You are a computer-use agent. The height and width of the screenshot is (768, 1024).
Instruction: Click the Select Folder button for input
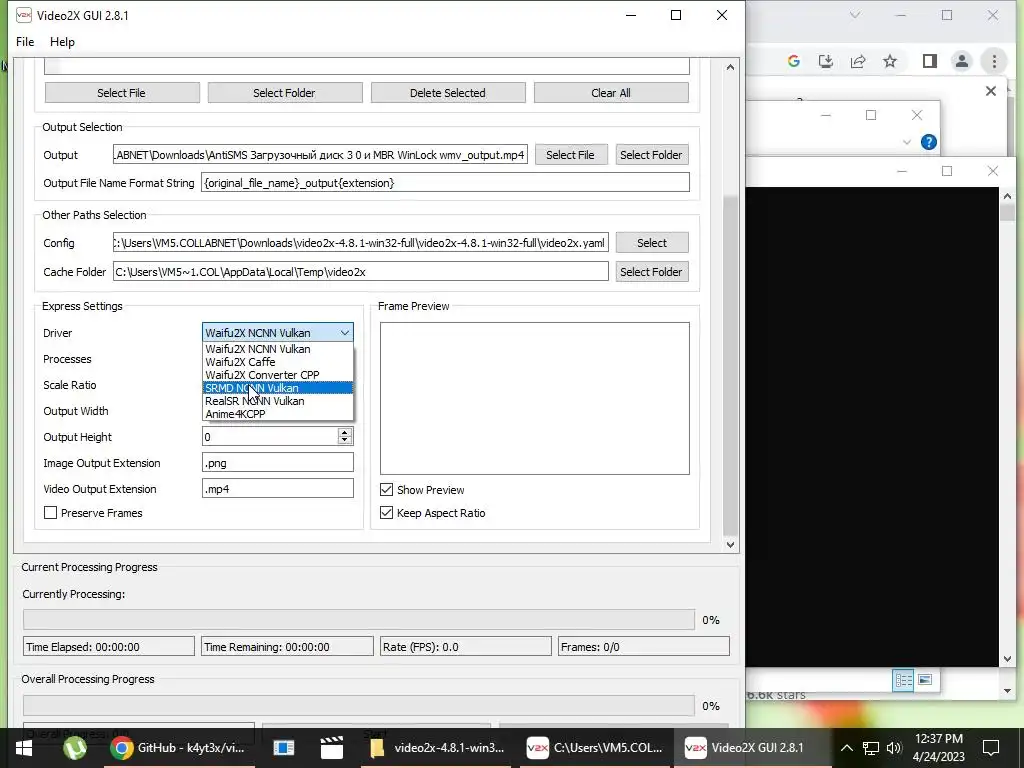pyautogui.click(x=284, y=93)
